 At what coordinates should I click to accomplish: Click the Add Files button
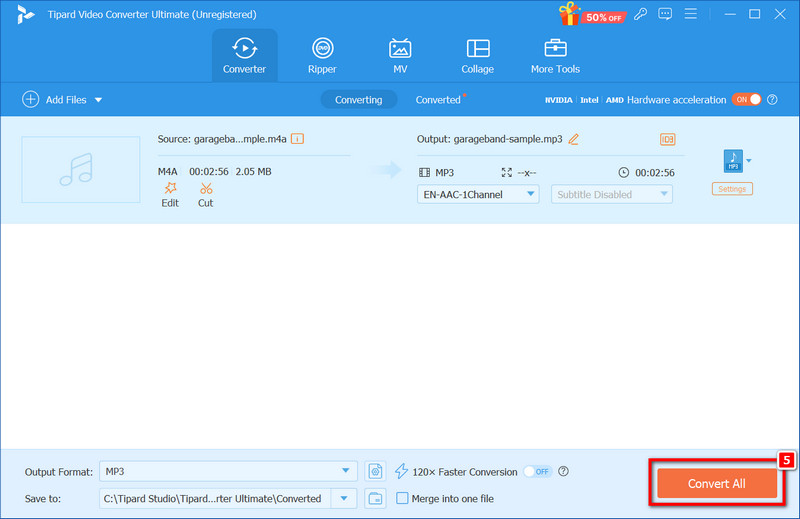pos(55,100)
